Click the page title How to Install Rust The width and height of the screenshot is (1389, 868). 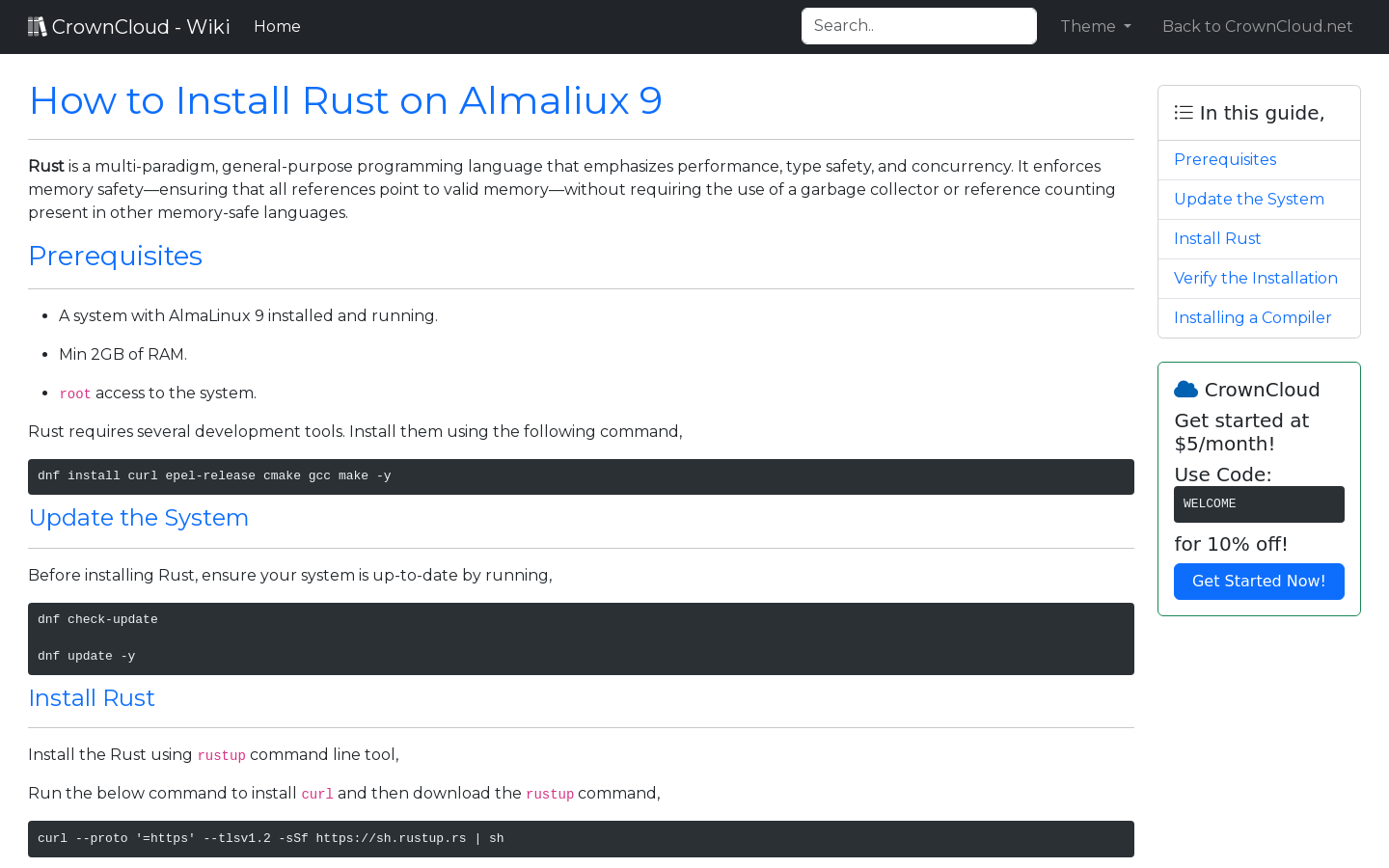pos(345,100)
